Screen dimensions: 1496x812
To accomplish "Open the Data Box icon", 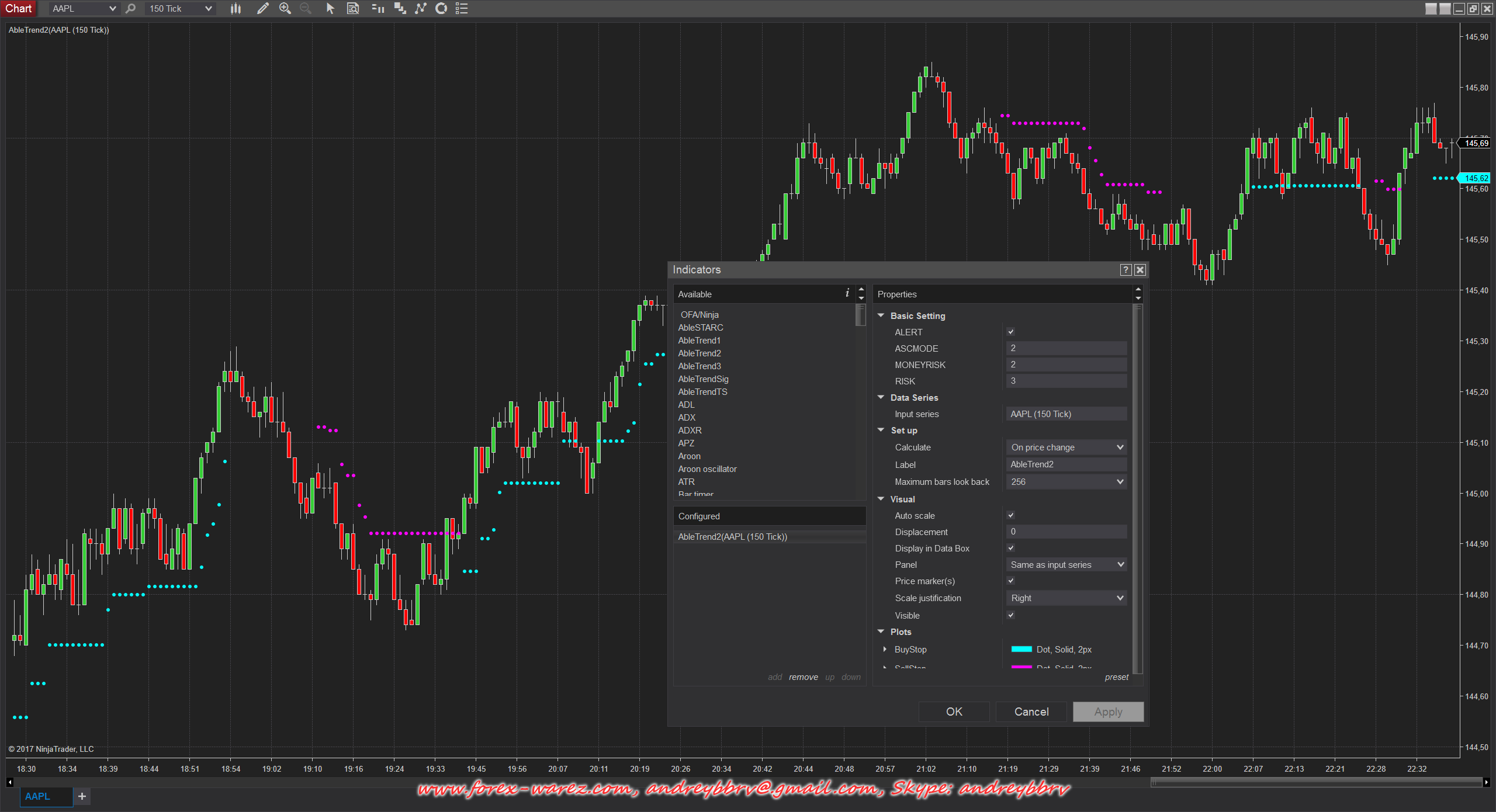I will (353, 8).
